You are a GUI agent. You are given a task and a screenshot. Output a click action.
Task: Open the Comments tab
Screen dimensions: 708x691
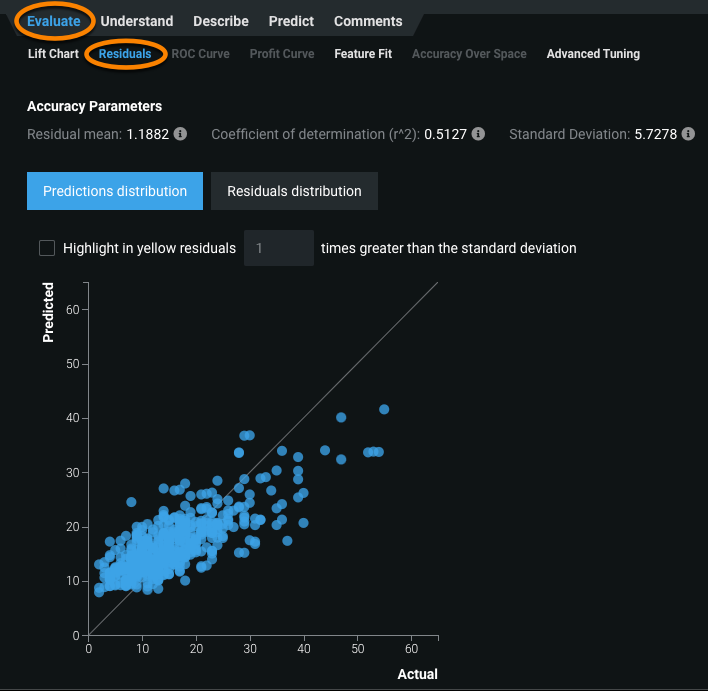click(x=368, y=21)
